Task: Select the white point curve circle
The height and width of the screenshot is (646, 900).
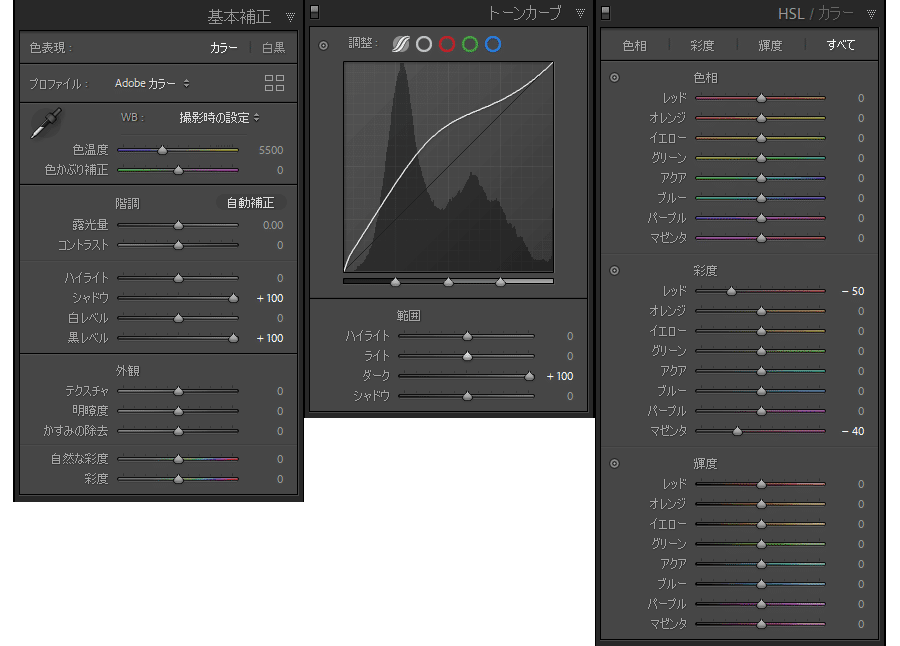Action: [424, 44]
